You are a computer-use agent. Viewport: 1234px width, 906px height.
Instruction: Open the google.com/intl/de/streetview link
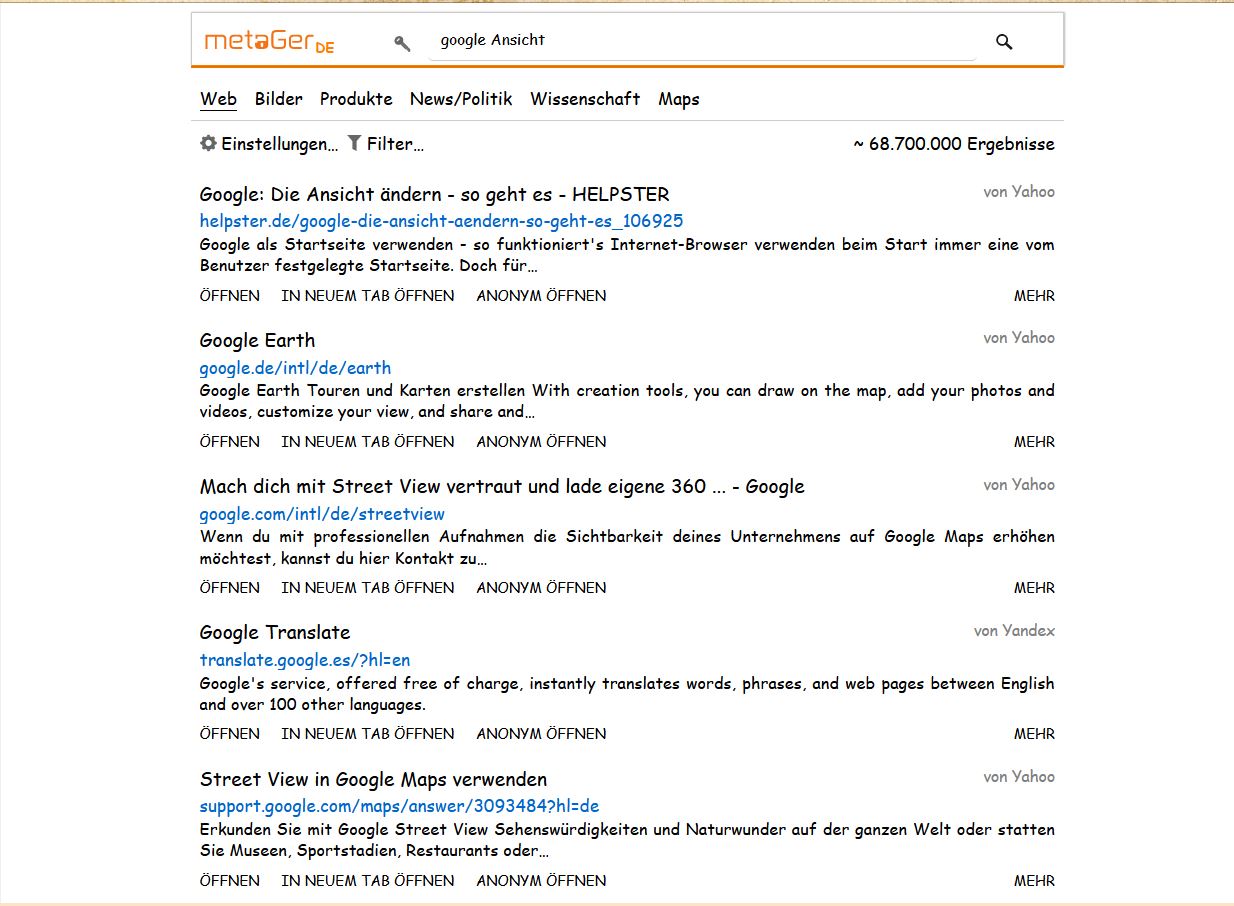[x=322, y=514]
